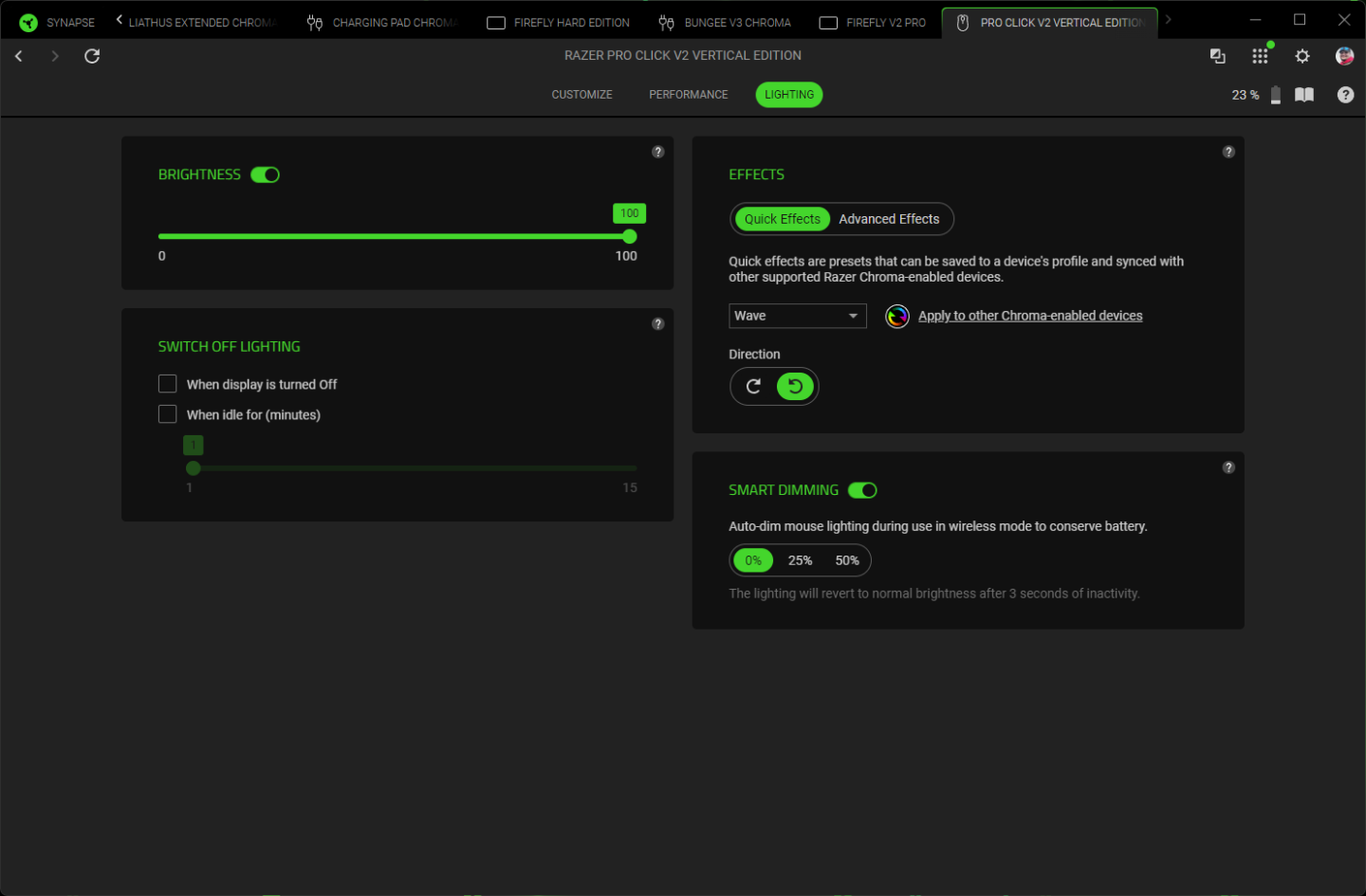1366x896 pixels.
Task: Show help for the Switch Off Lighting panel
Action: click(658, 324)
